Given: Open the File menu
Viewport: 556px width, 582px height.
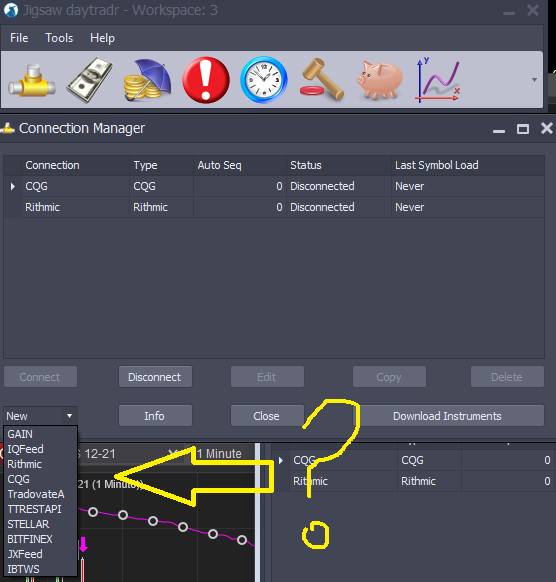Looking at the screenshot, I should pyautogui.click(x=19, y=38).
